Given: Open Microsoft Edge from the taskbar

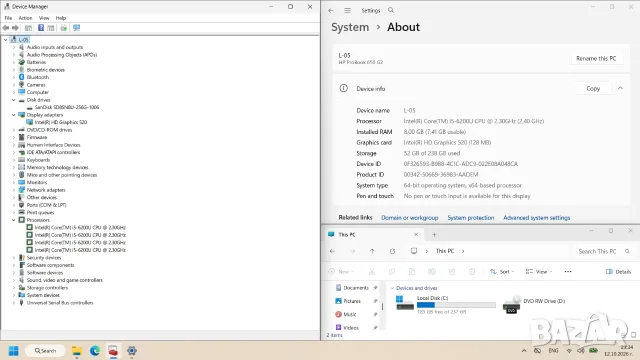Looking at the screenshot, I should coord(95,351).
